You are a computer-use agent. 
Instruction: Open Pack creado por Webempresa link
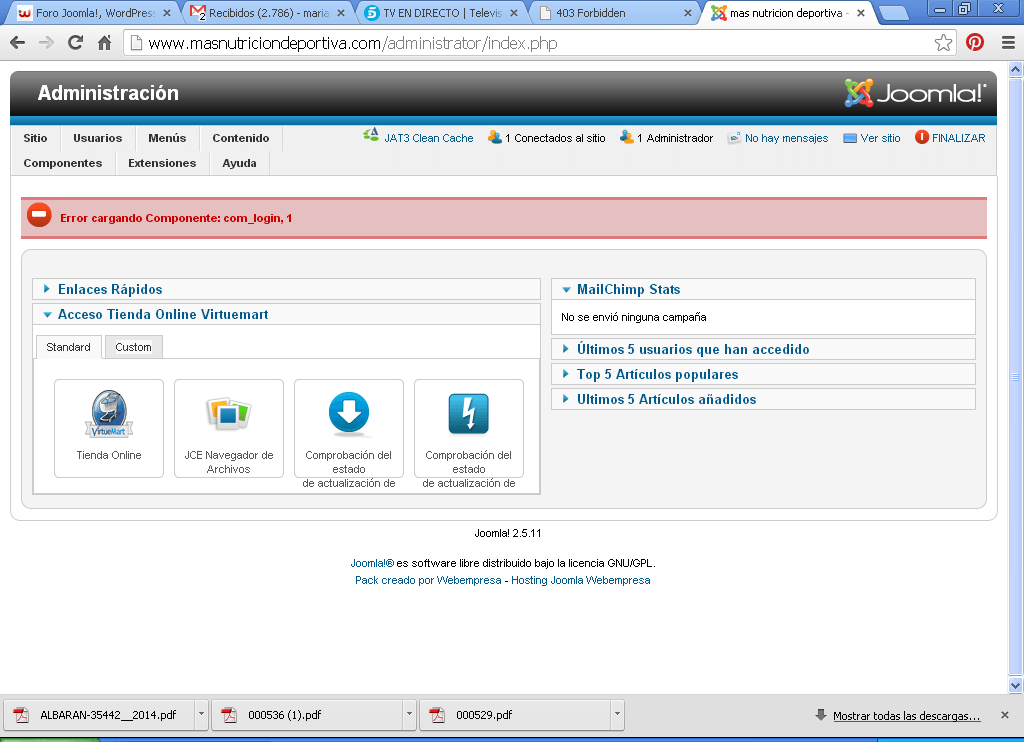pos(428,580)
